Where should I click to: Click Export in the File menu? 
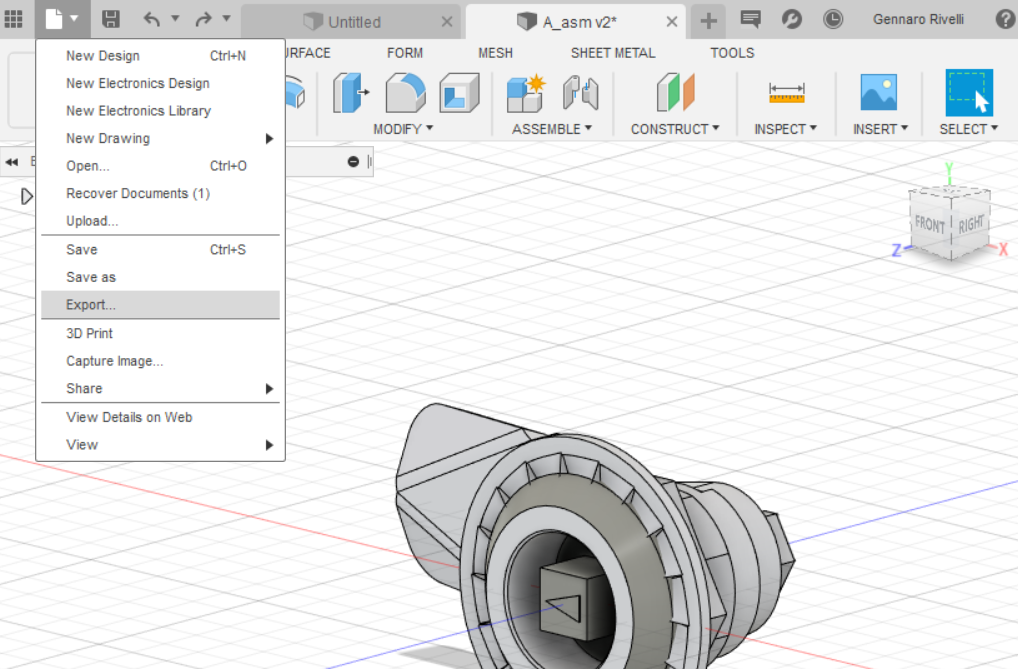click(90, 305)
